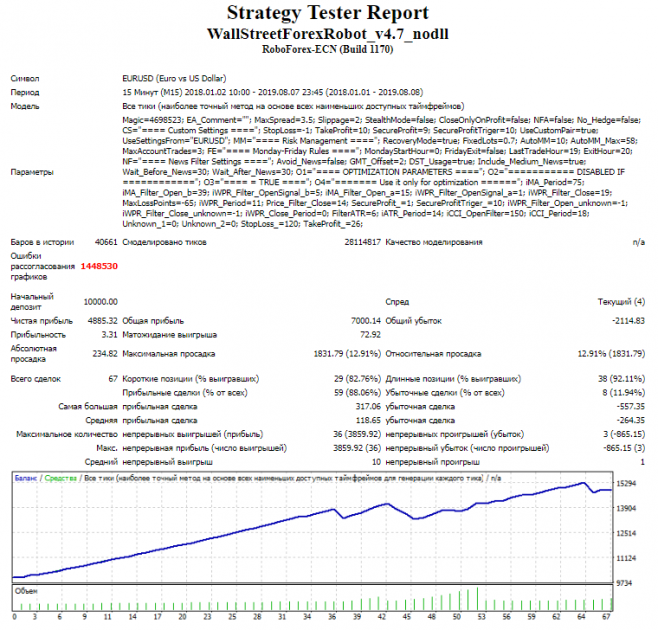Image resolution: width=658 pixels, height=630 pixels.
Task: Click the short positions value 29 (82.76%)
Action: pos(358,379)
